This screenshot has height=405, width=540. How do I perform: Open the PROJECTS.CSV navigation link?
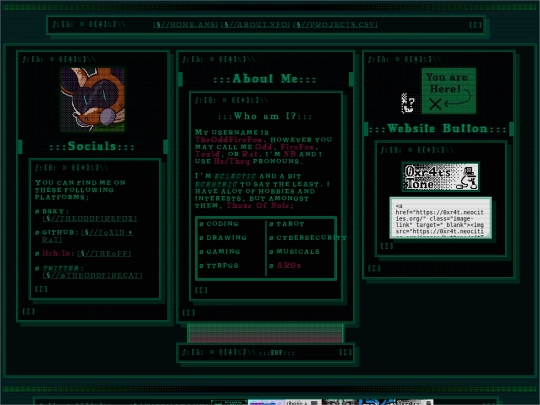tap(335, 24)
